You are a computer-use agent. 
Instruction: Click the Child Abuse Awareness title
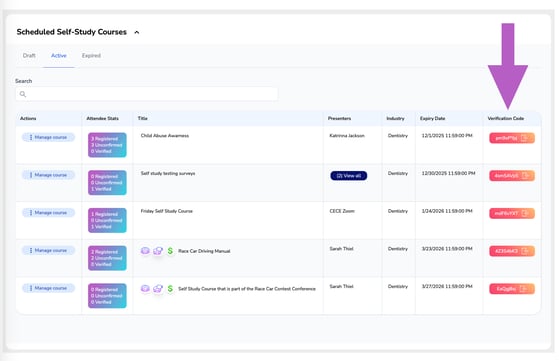click(x=165, y=136)
